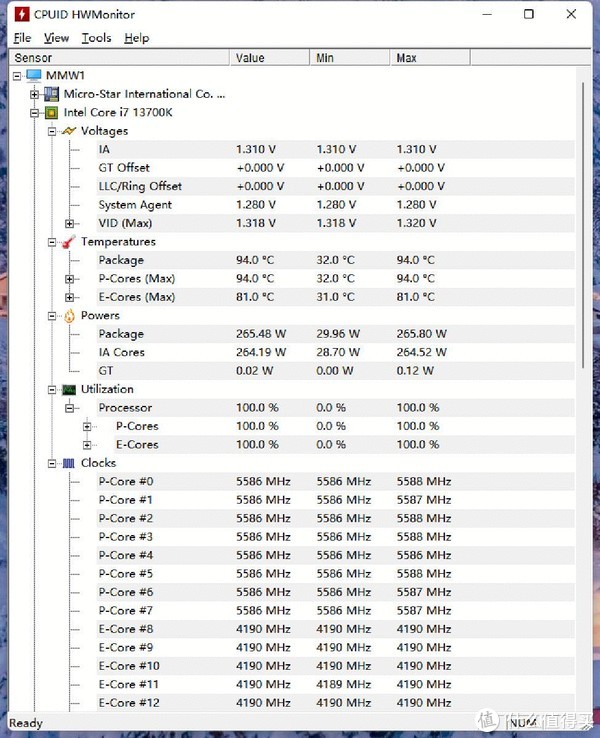This screenshot has width=600, height=738.
Task: Select the P-Core #1 clock row
Action: [x=336, y=500]
